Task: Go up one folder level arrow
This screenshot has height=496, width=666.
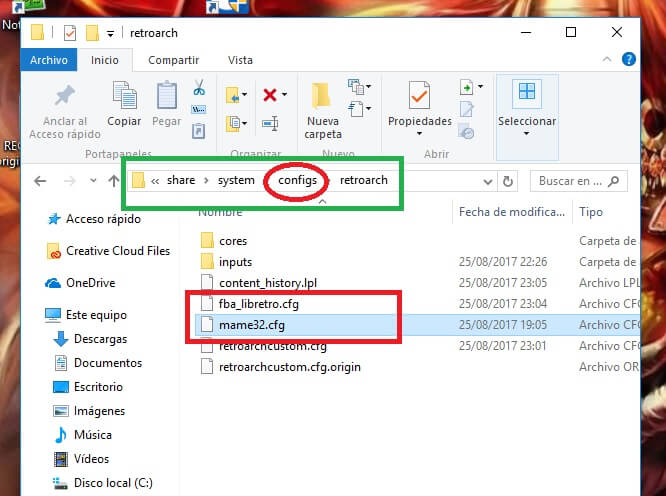Action: click(113, 181)
